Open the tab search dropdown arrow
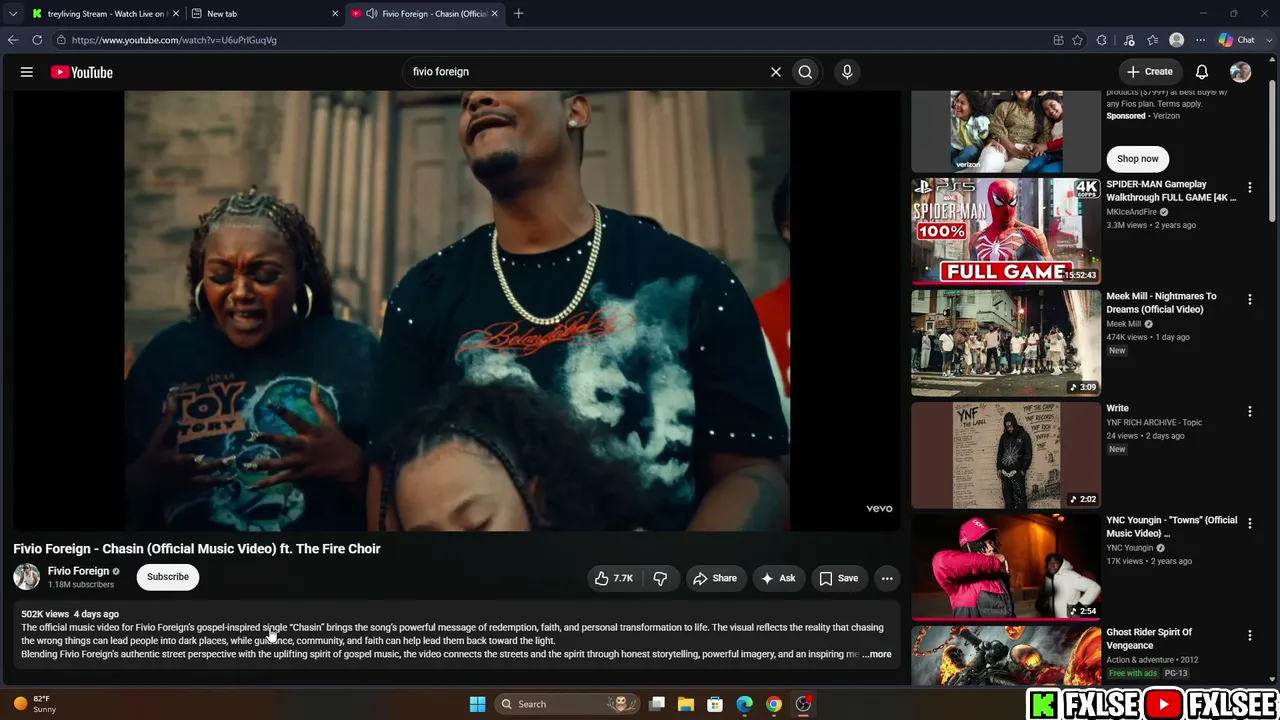 (13, 14)
